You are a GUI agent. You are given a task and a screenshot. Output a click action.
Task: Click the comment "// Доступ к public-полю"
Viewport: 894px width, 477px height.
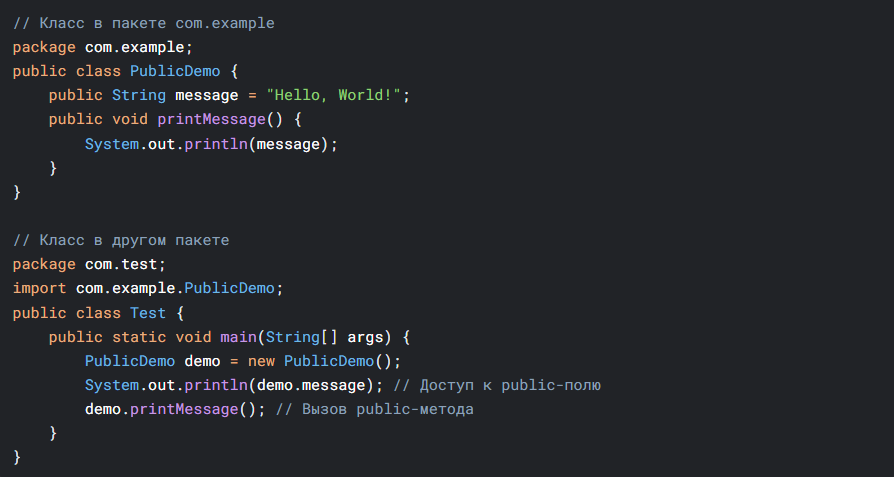coord(497,386)
